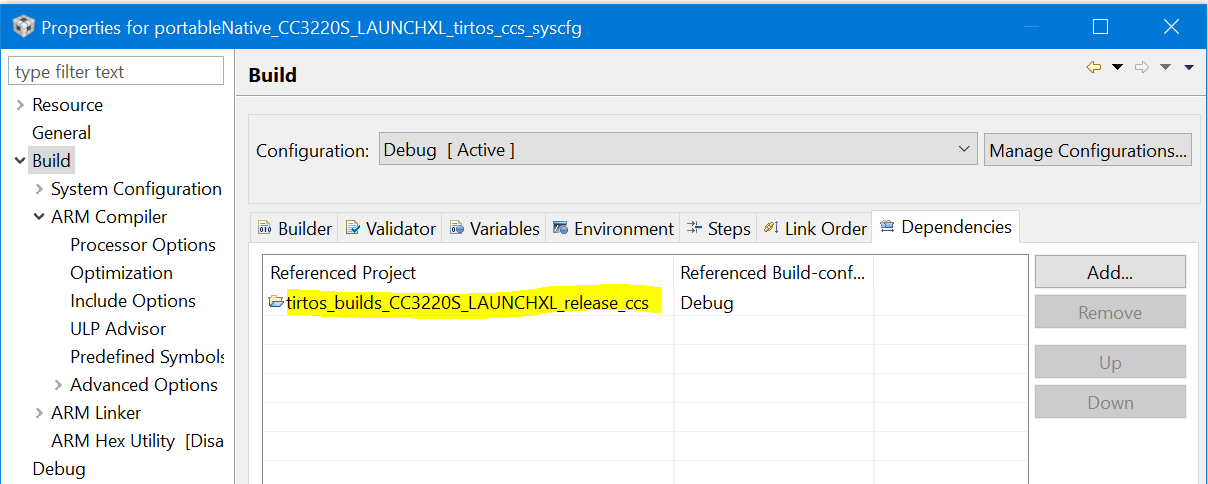This screenshot has width=1208, height=484.
Task: Open the Link Order tab
Action: tap(814, 228)
